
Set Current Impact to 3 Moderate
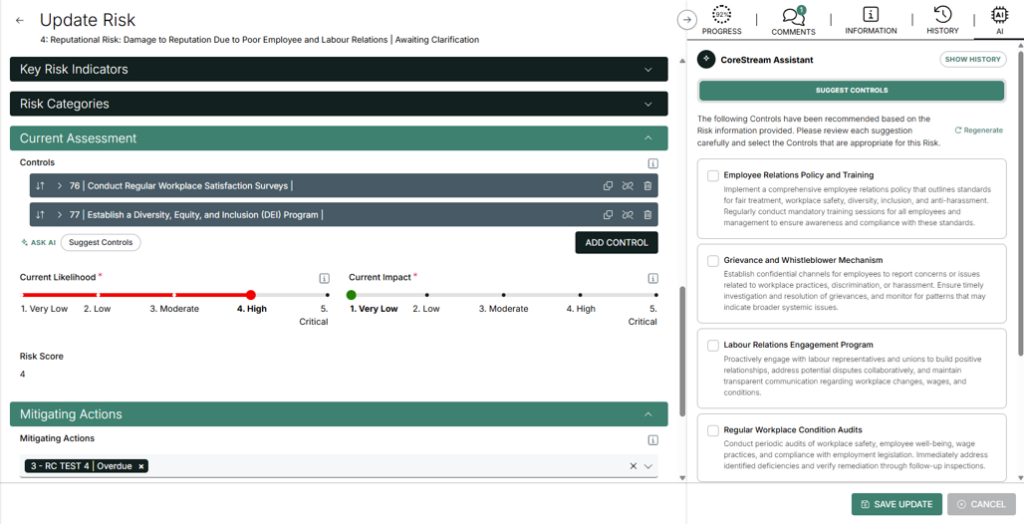(504, 295)
